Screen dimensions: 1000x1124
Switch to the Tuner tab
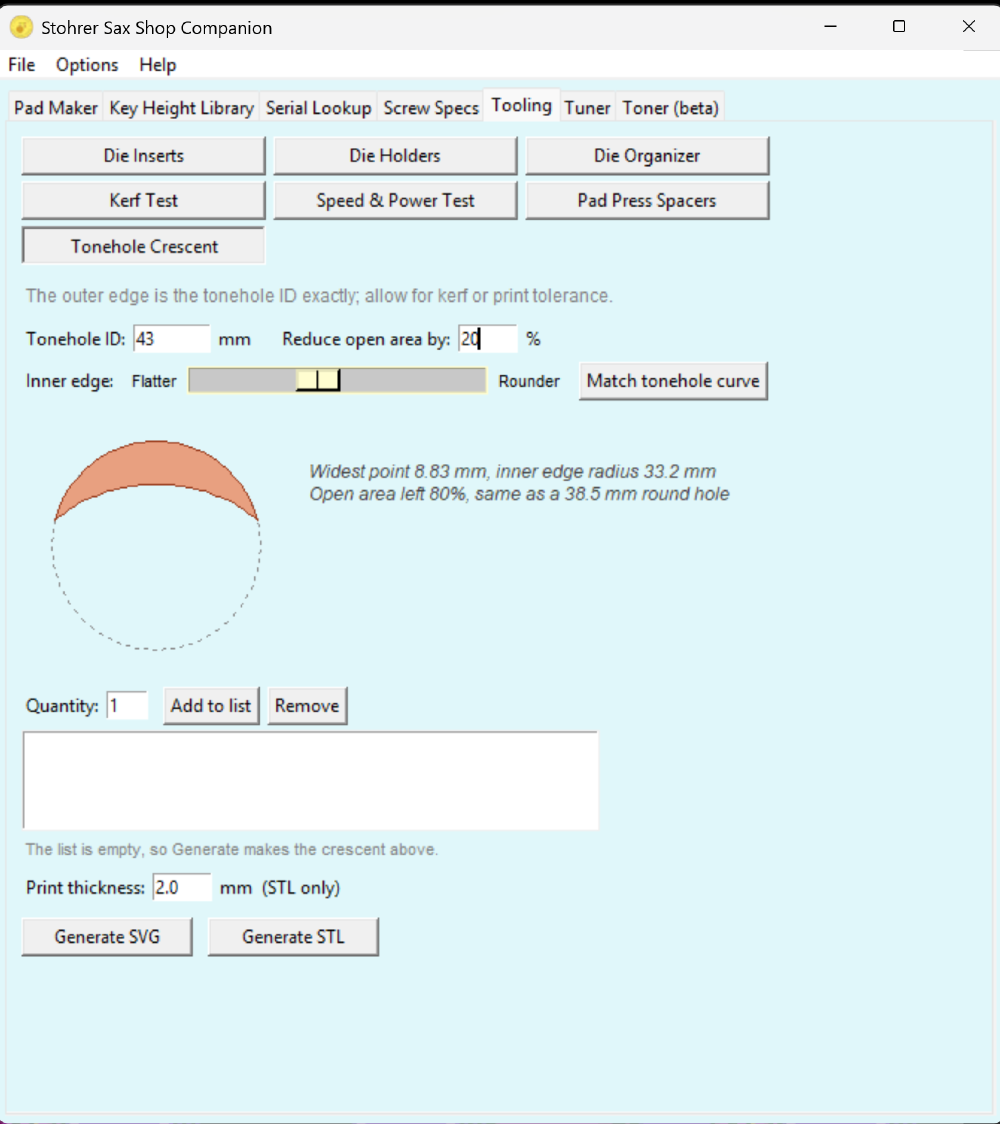pos(587,108)
